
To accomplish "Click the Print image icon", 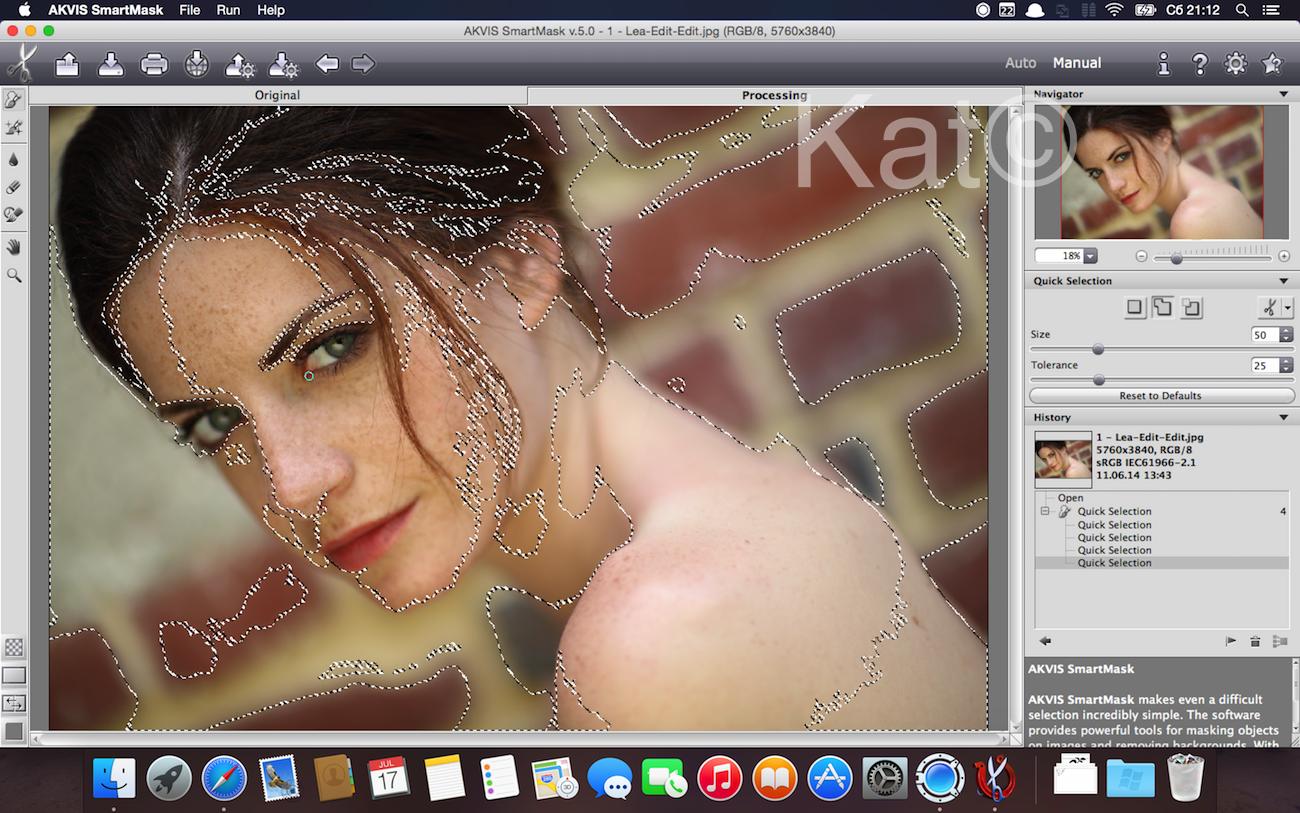I will [154, 65].
